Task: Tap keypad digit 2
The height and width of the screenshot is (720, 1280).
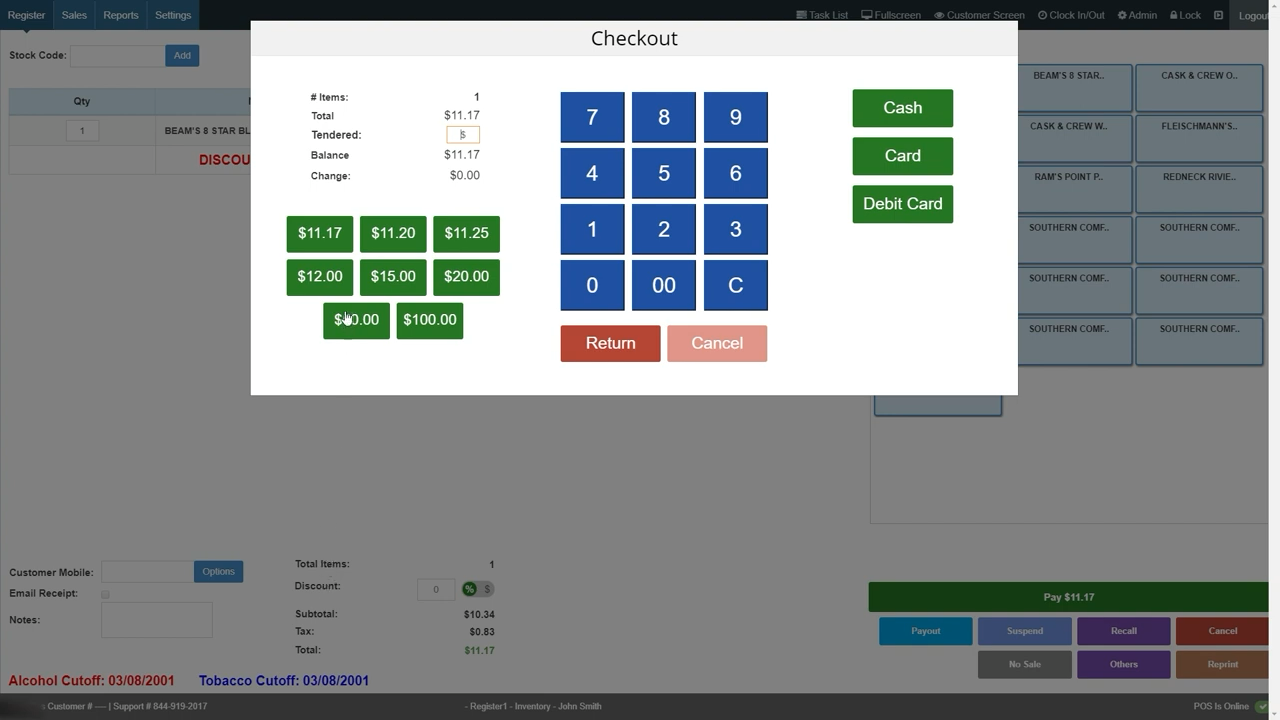Action: (664, 229)
